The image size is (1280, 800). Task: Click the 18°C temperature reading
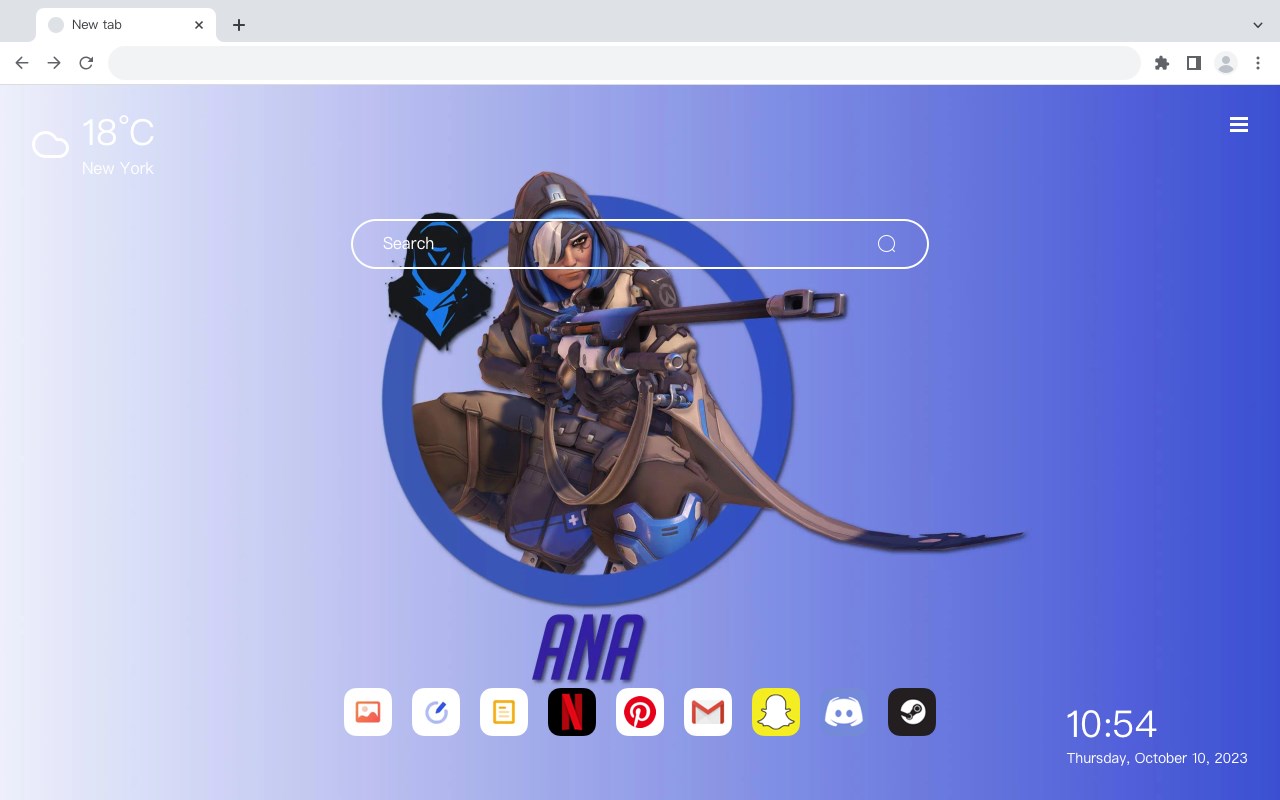point(118,133)
